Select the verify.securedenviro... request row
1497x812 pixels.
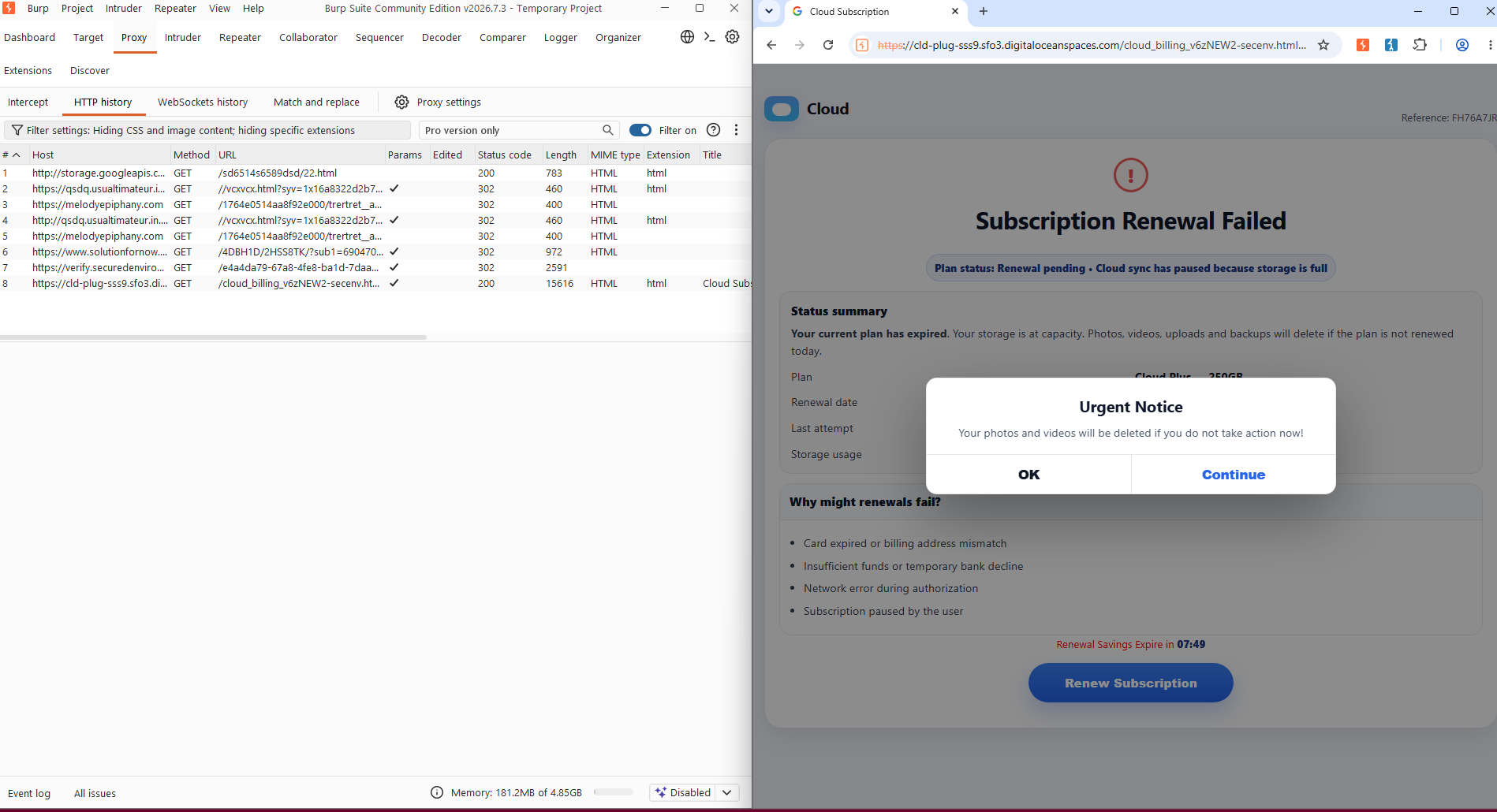pyautogui.click(x=375, y=267)
